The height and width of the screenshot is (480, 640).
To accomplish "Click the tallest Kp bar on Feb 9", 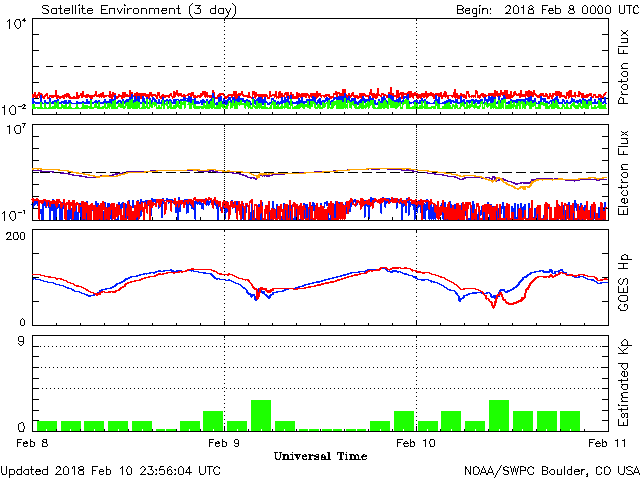I will [x=261, y=416].
